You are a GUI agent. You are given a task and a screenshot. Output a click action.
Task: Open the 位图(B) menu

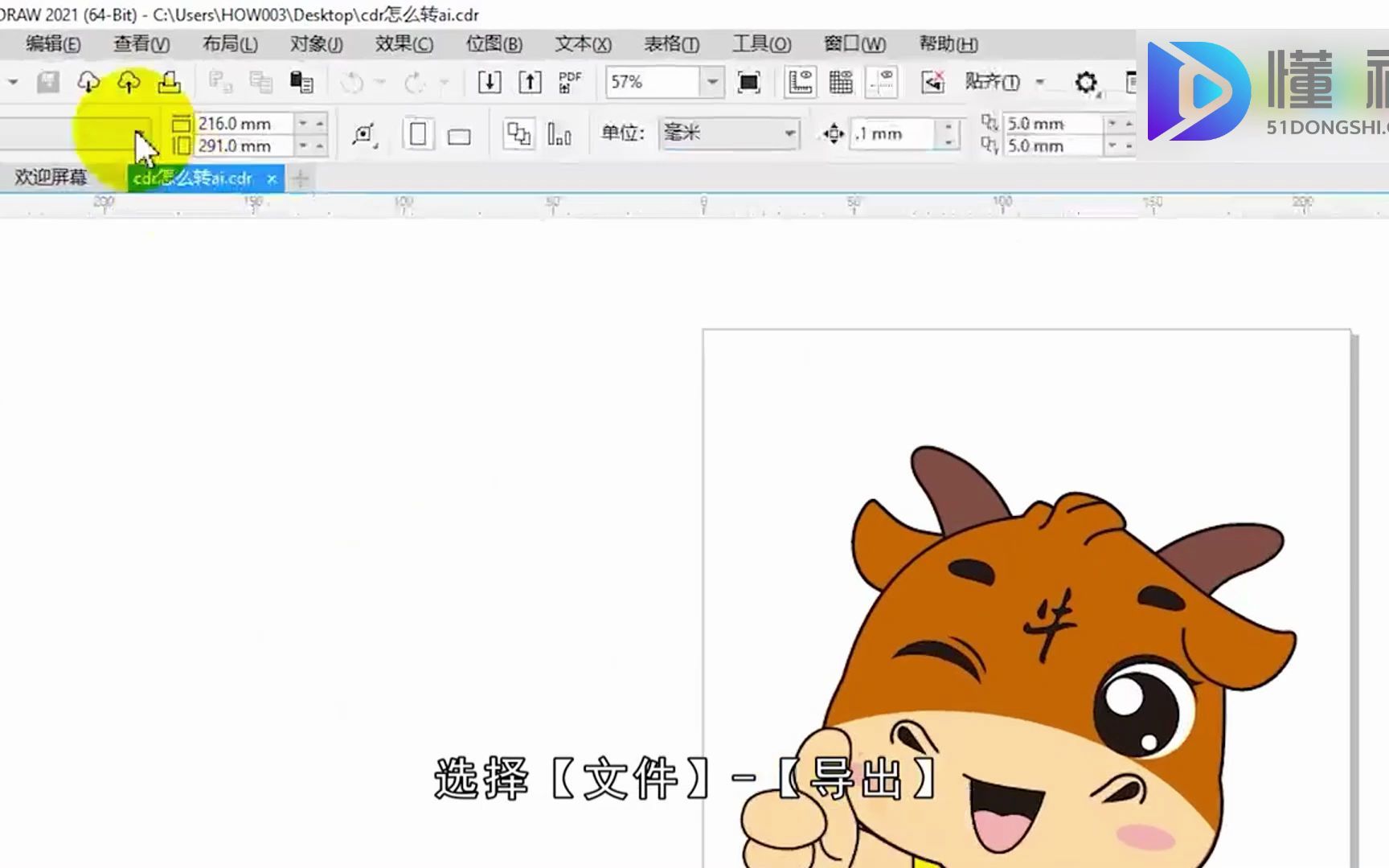click(494, 44)
